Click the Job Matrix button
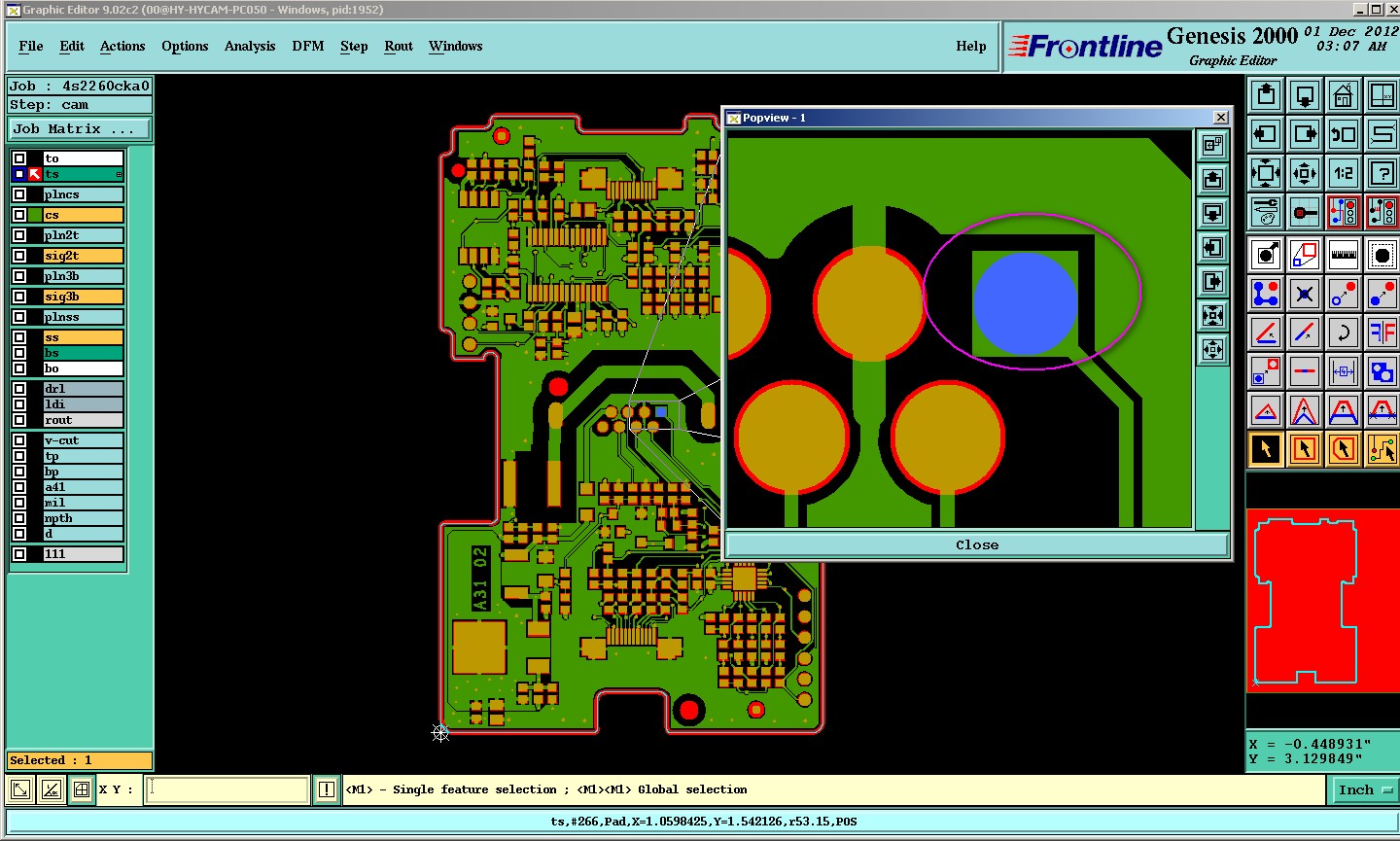The width and height of the screenshot is (1400, 841). point(81,128)
